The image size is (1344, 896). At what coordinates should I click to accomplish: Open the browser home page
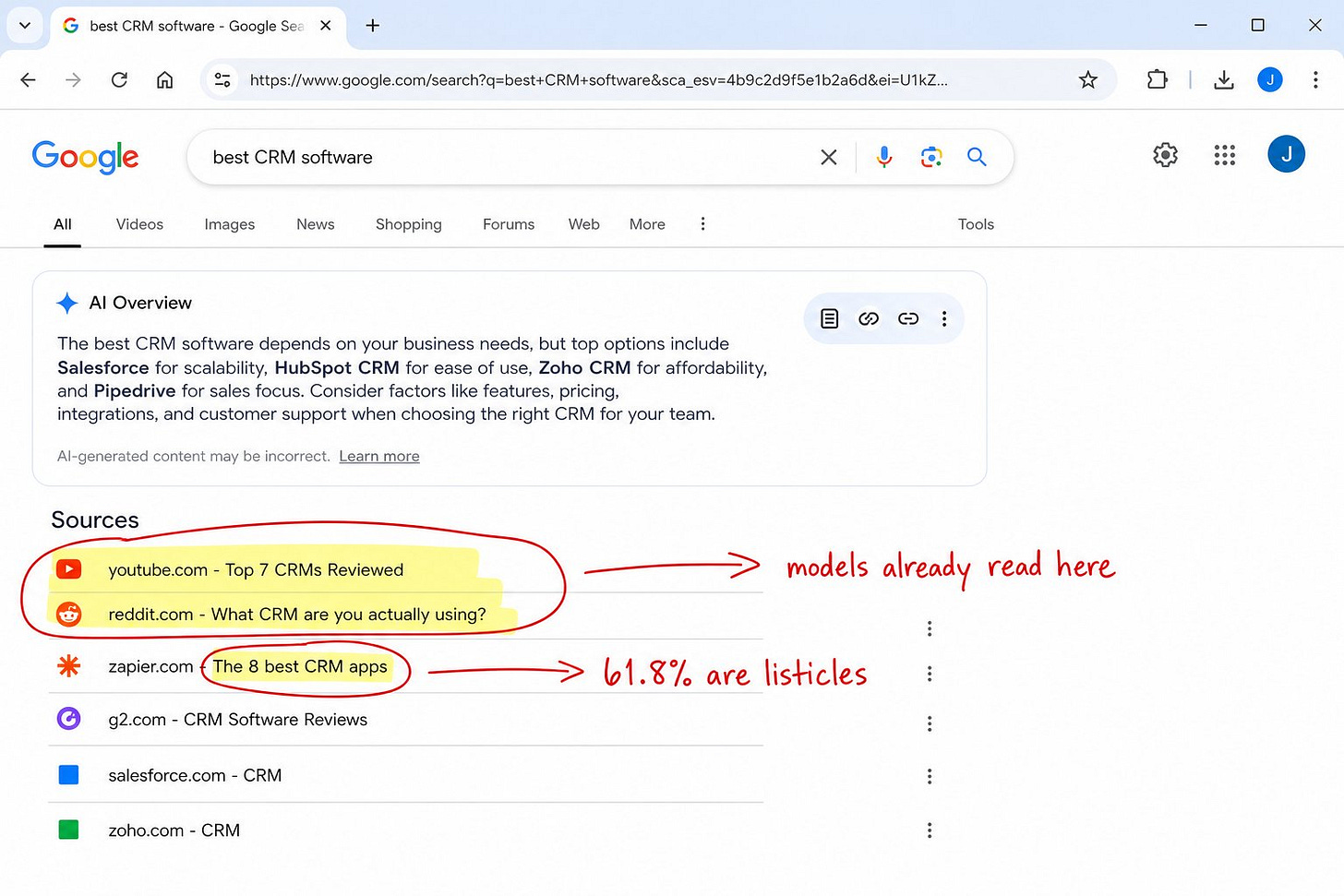[164, 80]
